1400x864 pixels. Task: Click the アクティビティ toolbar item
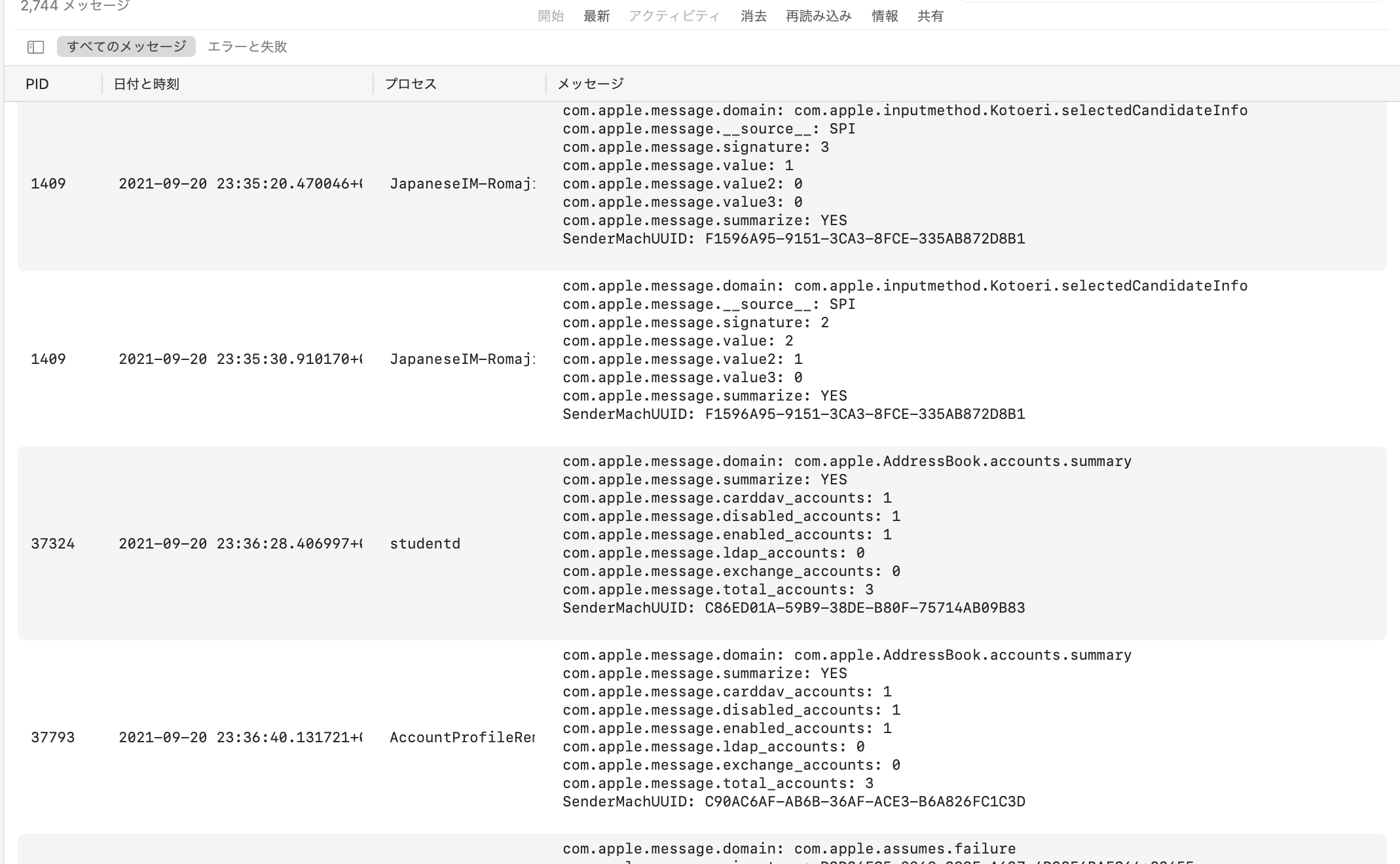point(674,16)
